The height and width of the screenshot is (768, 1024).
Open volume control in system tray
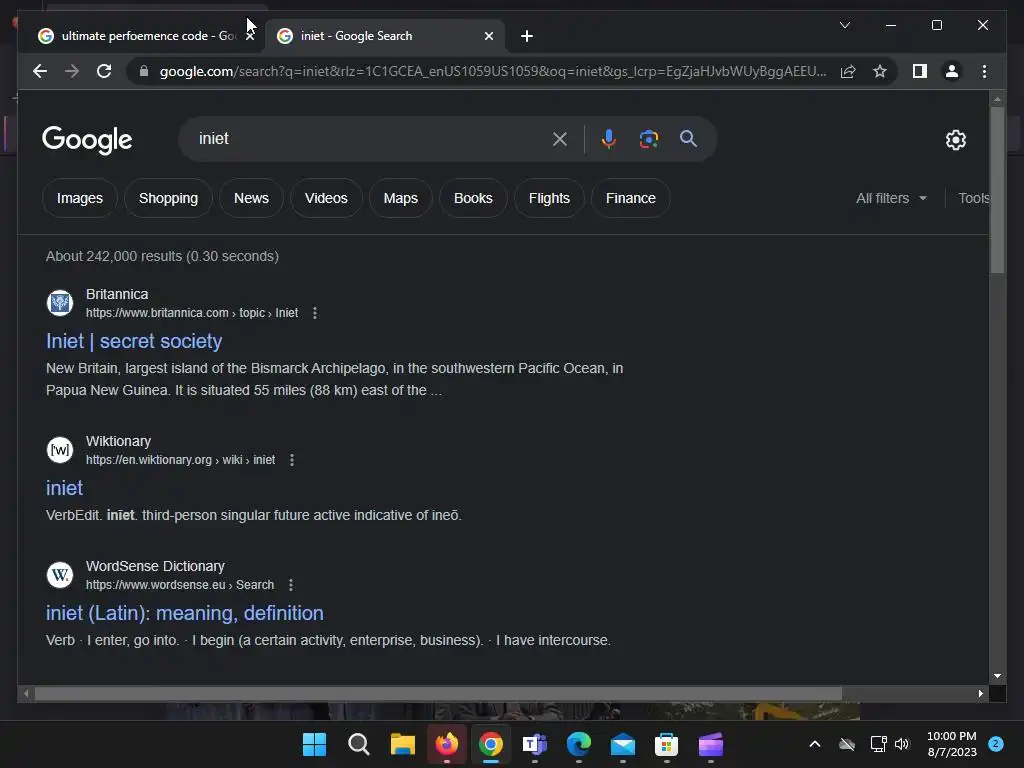tap(902, 744)
